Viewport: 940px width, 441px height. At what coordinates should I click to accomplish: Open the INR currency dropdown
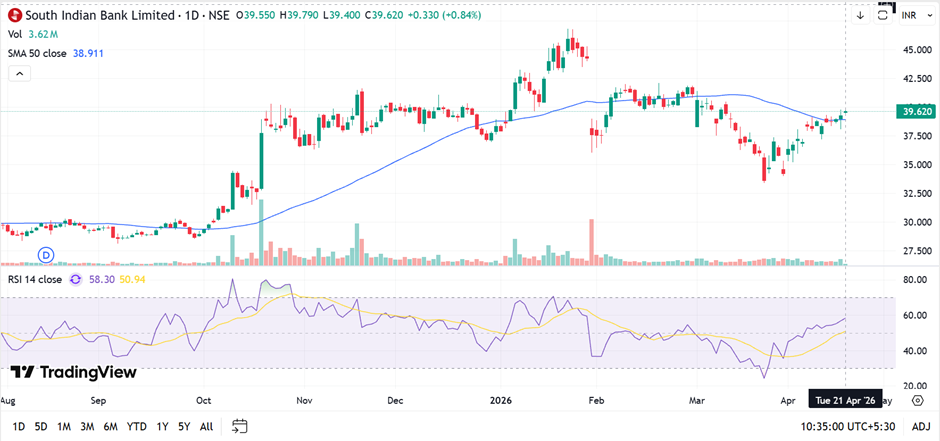coord(909,15)
